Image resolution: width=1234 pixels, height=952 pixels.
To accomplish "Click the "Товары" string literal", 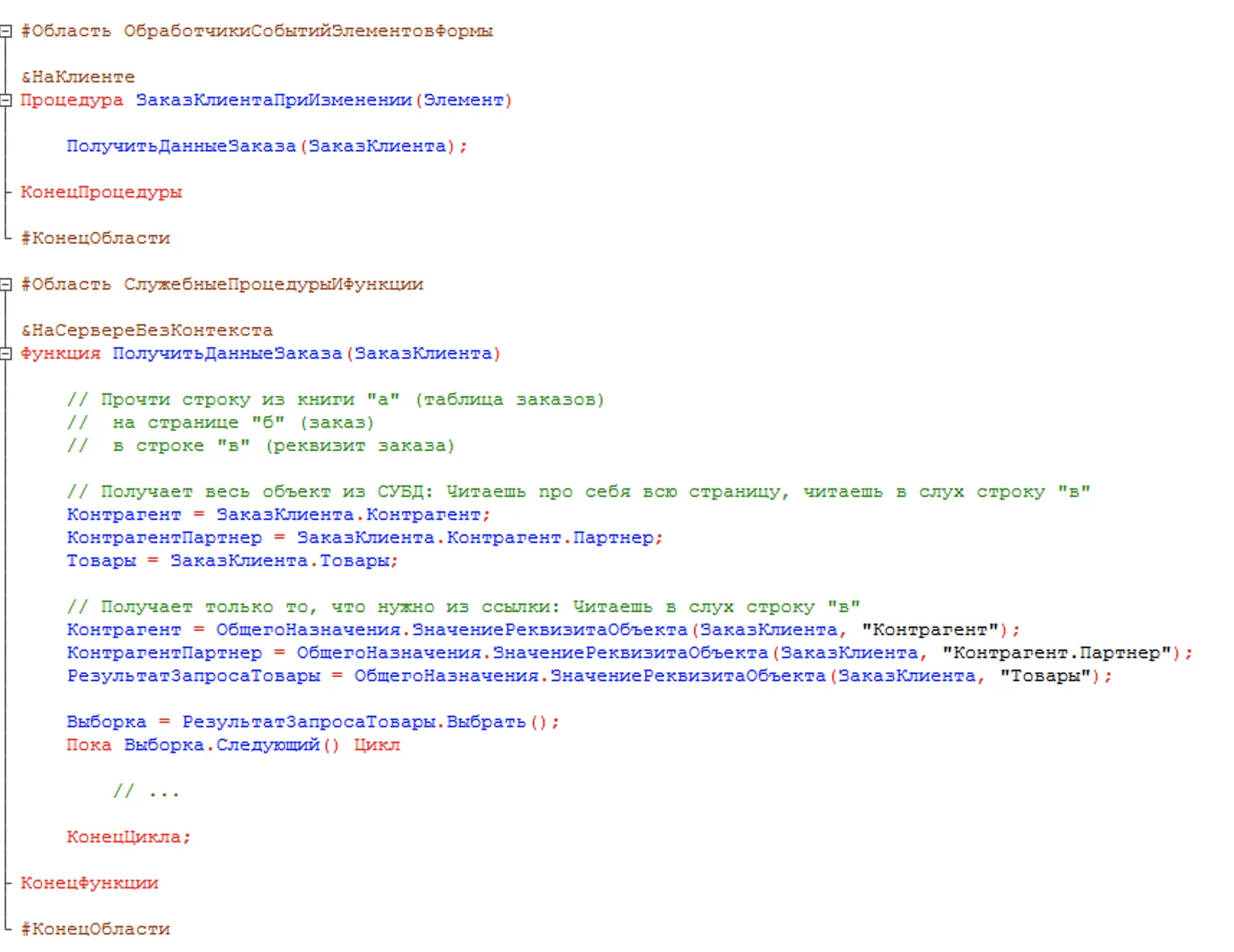I will (1045, 676).
